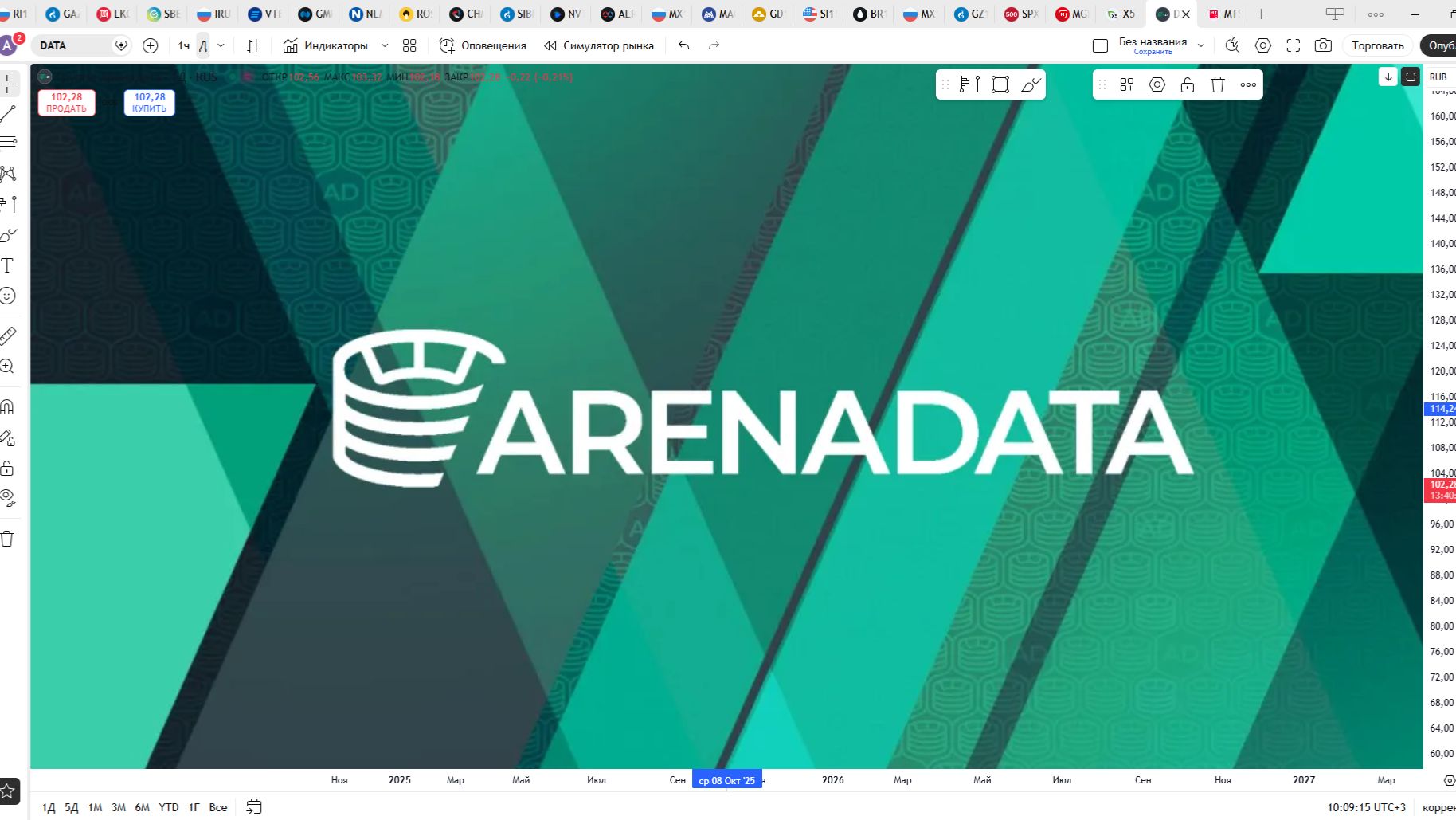Open timezone menu at 10:09:15 UTC+3
This screenshot has width=1456, height=820.
tap(1367, 807)
